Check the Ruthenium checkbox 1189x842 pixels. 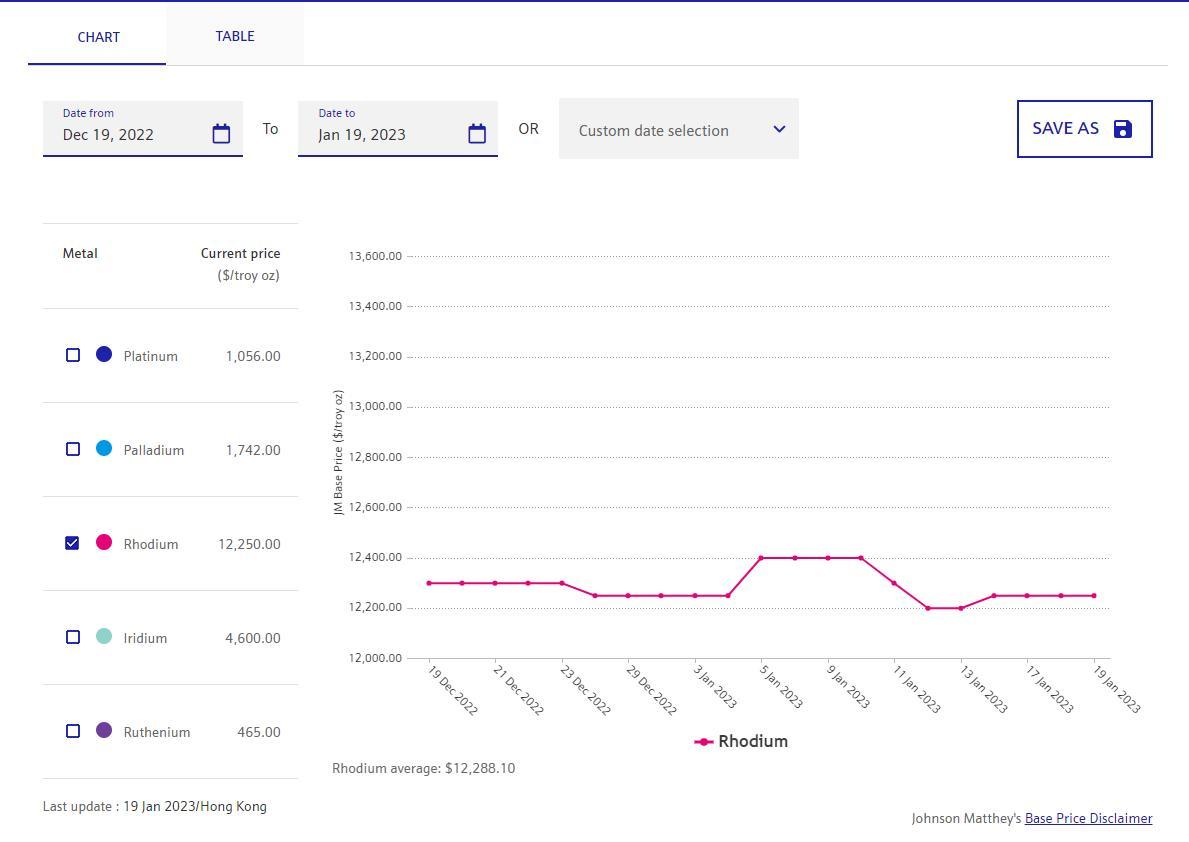click(x=73, y=731)
